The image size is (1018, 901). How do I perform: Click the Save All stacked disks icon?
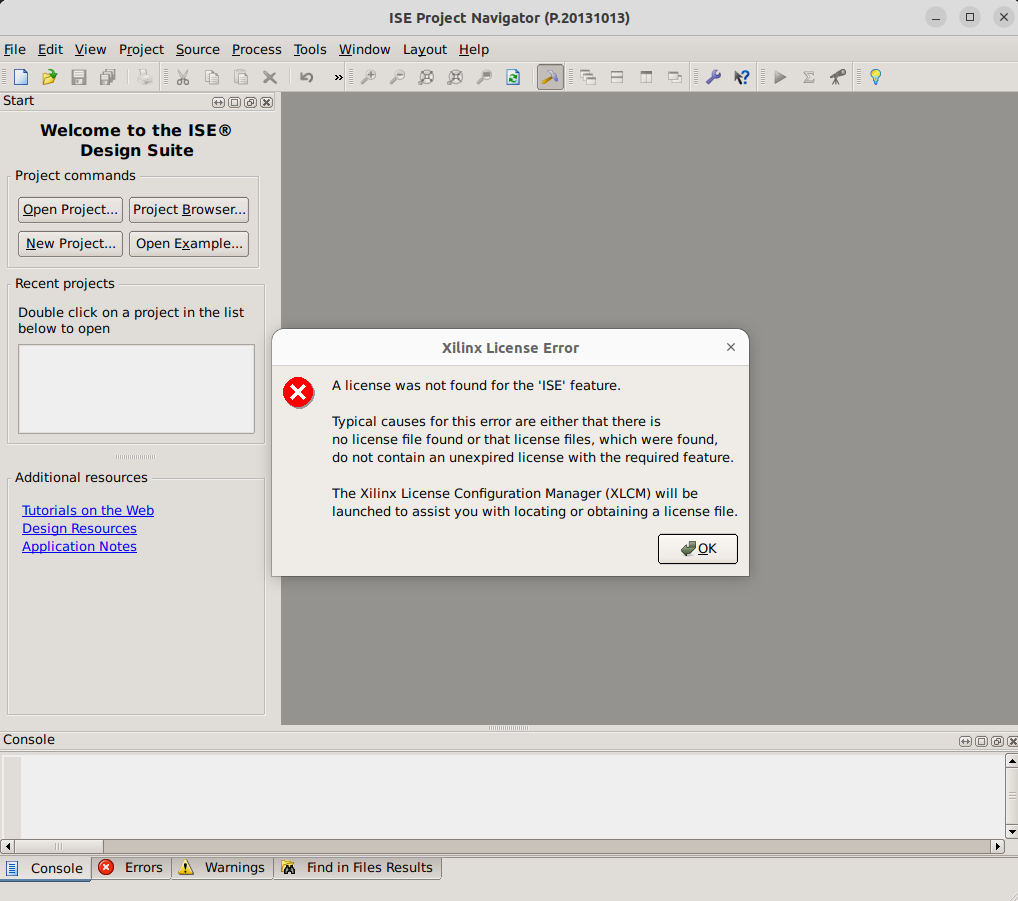(108, 77)
